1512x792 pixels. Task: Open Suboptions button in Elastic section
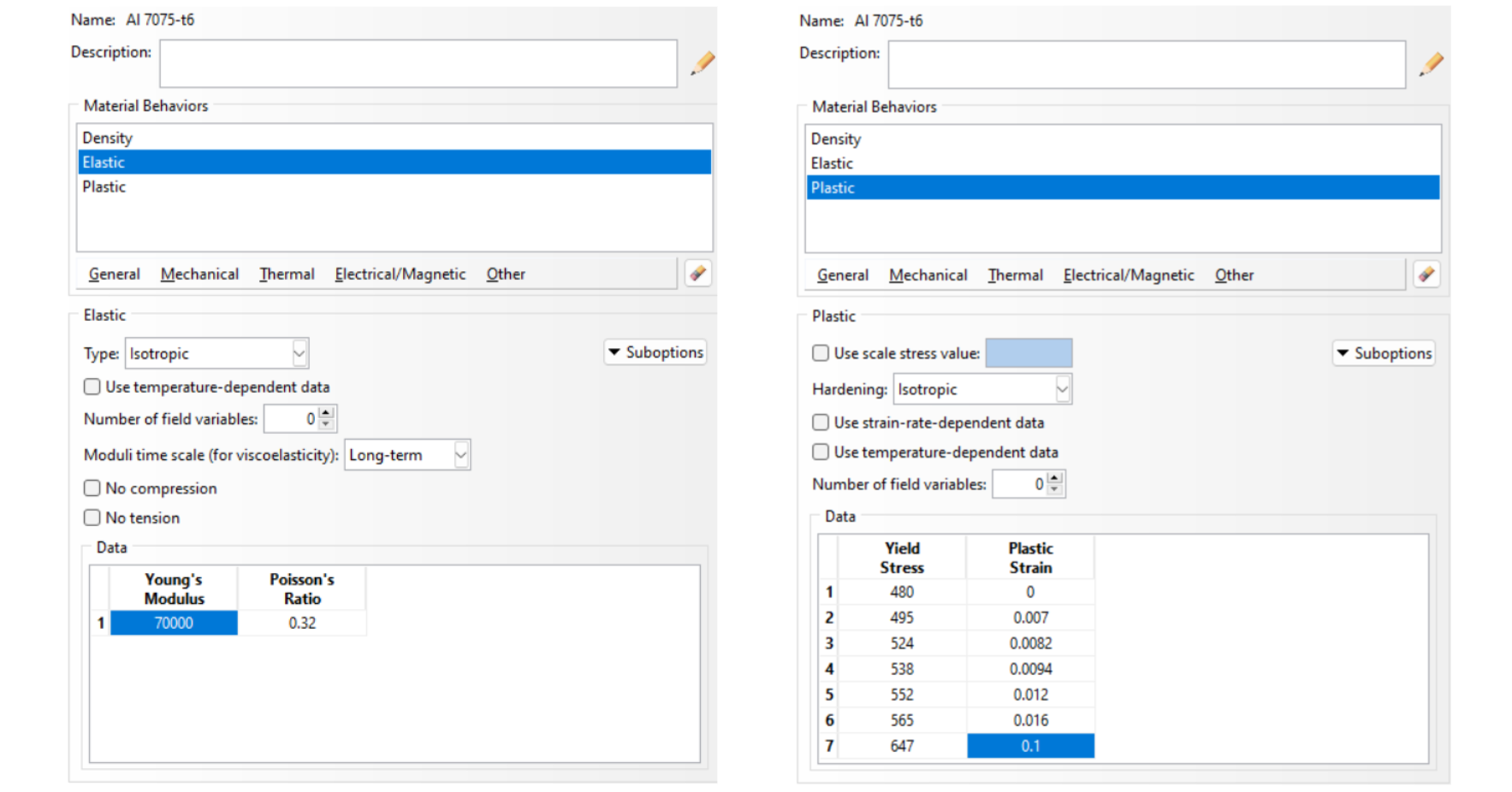click(655, 352)
